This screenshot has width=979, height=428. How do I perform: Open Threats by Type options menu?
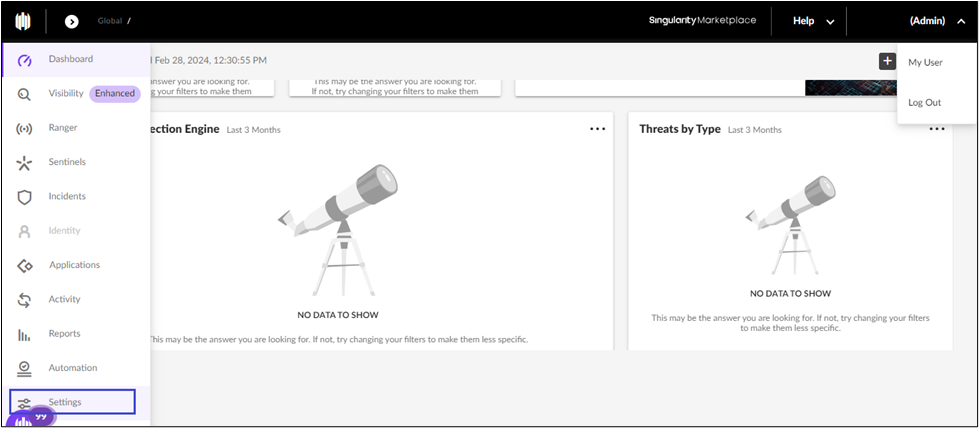936,129
